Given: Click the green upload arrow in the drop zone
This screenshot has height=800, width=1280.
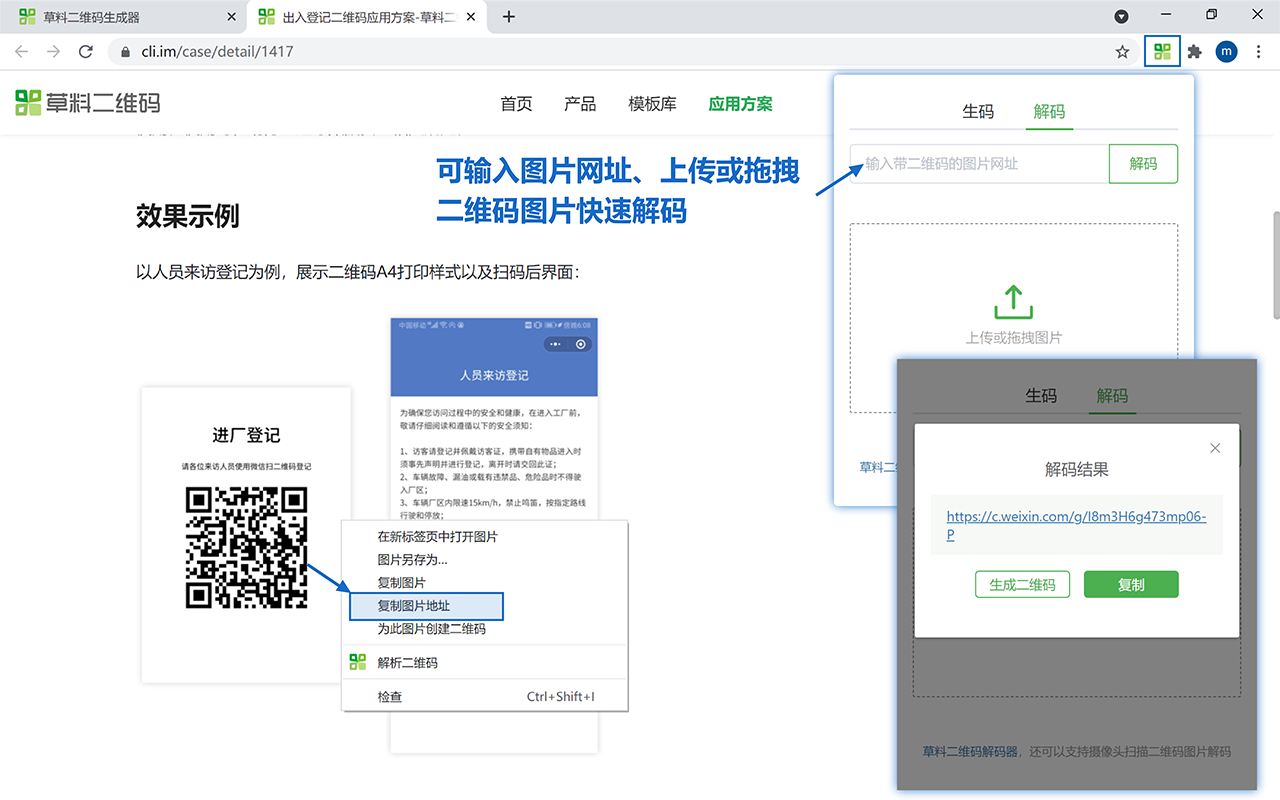Looking at the screenshot, I should coord(1013,300).
